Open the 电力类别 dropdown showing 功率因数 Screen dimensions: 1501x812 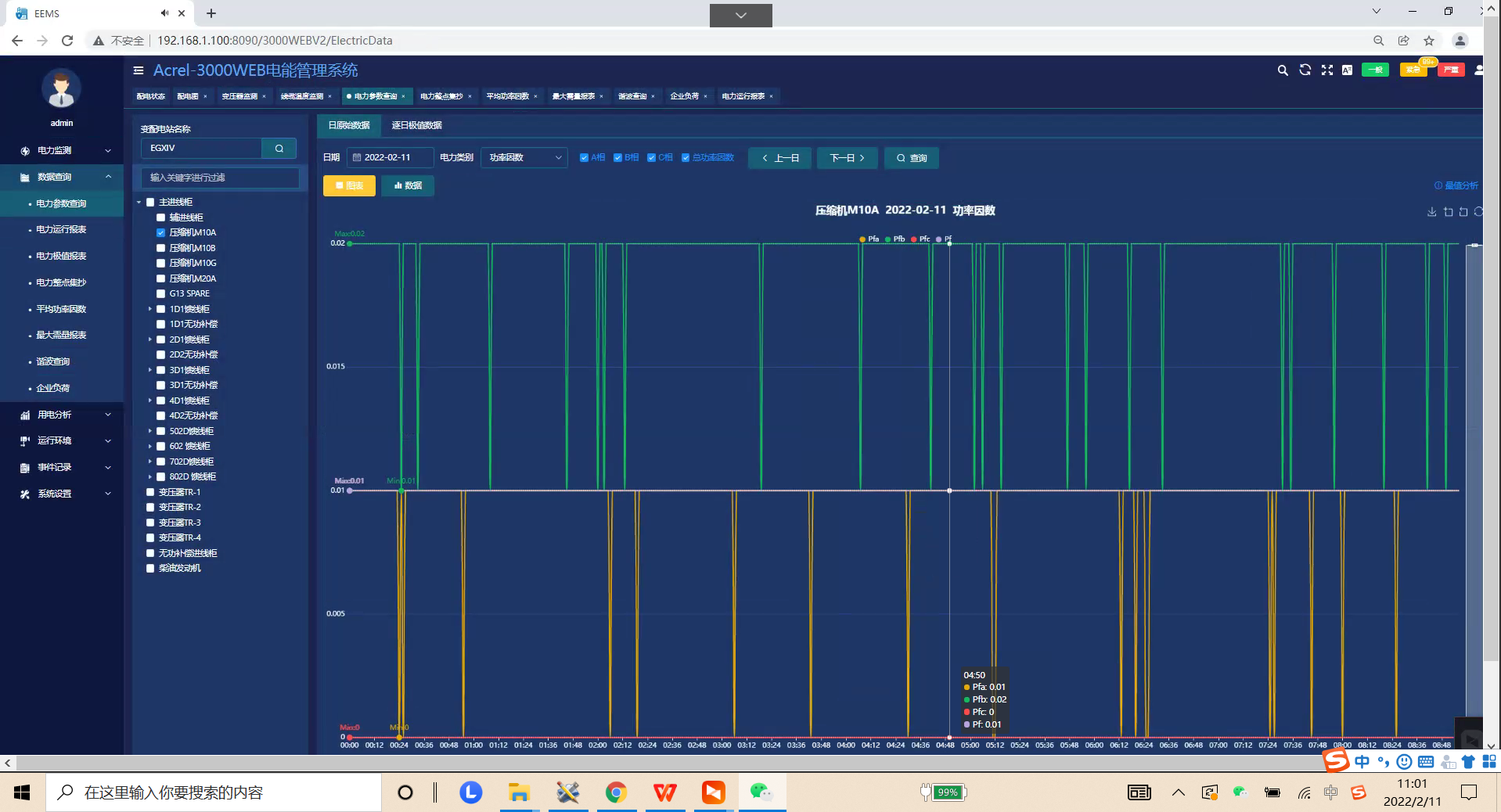click(524, 158)
